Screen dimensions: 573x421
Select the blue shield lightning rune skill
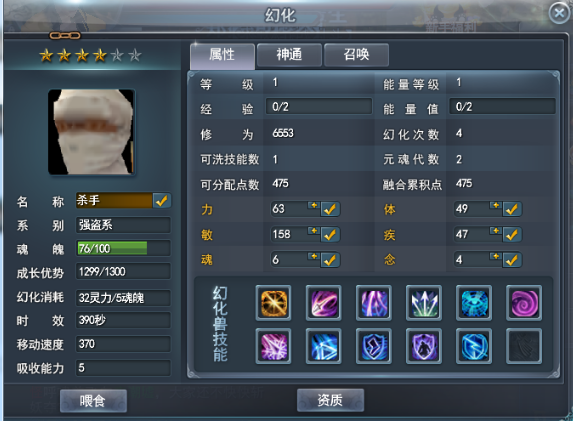(374, 346)
